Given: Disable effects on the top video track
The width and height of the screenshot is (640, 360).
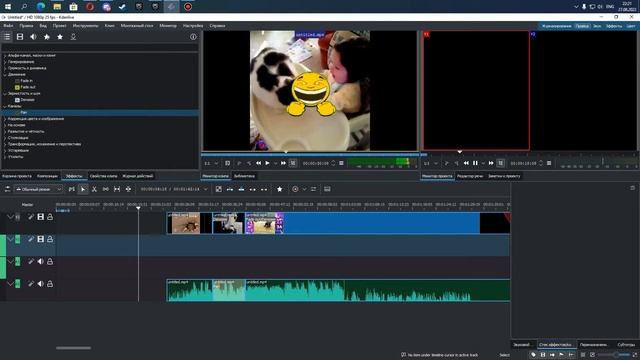Looking at the screenshot, I should [31, 217].
